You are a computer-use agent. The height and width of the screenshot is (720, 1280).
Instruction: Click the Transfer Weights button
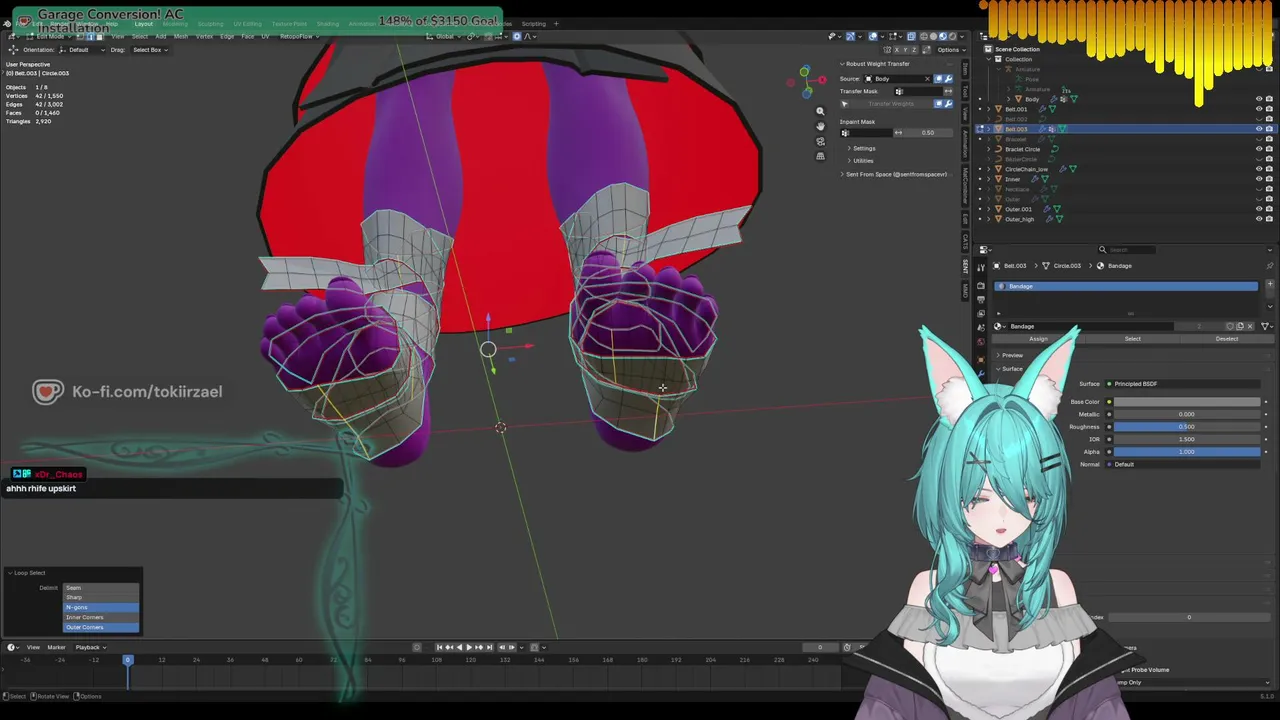pyautogui.click(x=890, y=104)
